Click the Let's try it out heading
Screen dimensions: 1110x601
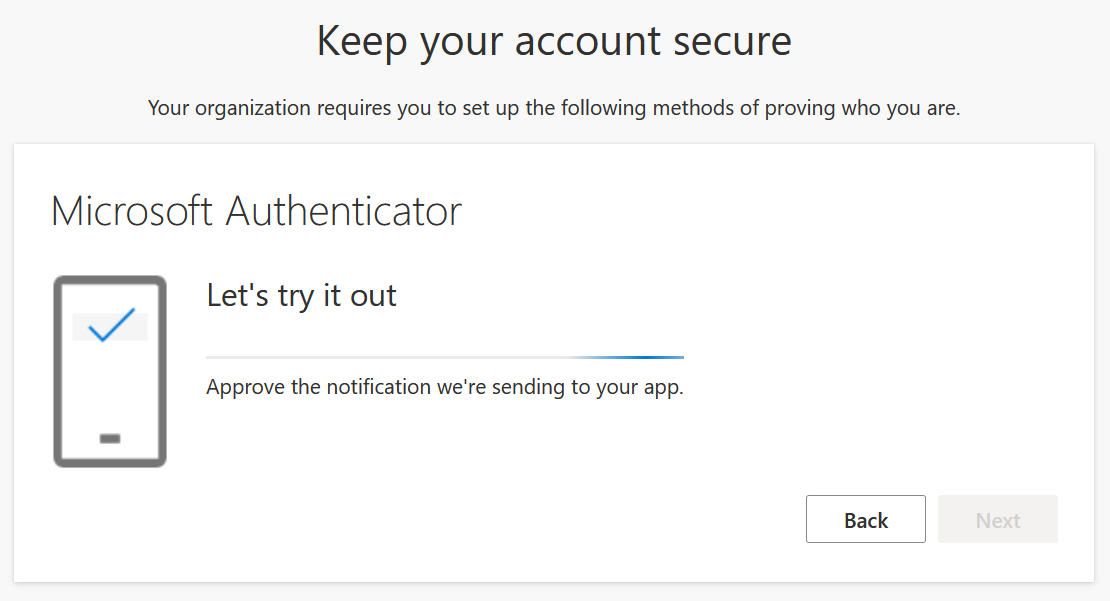tap(301, 295)
